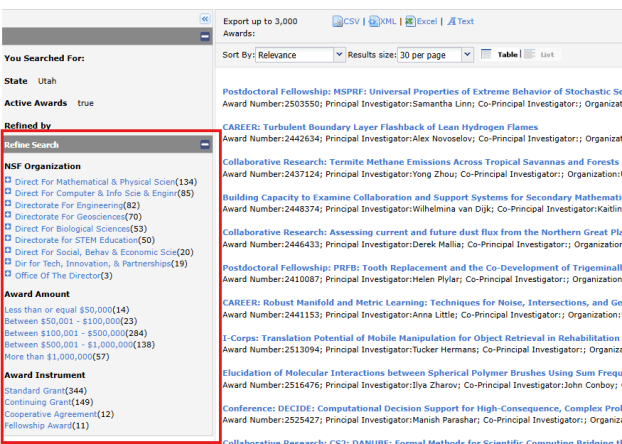Viewport: 622px width, 444px height.
Task: Expand Direct For Social, Behav & Economic Scie
Action: [x=8, y=250]
